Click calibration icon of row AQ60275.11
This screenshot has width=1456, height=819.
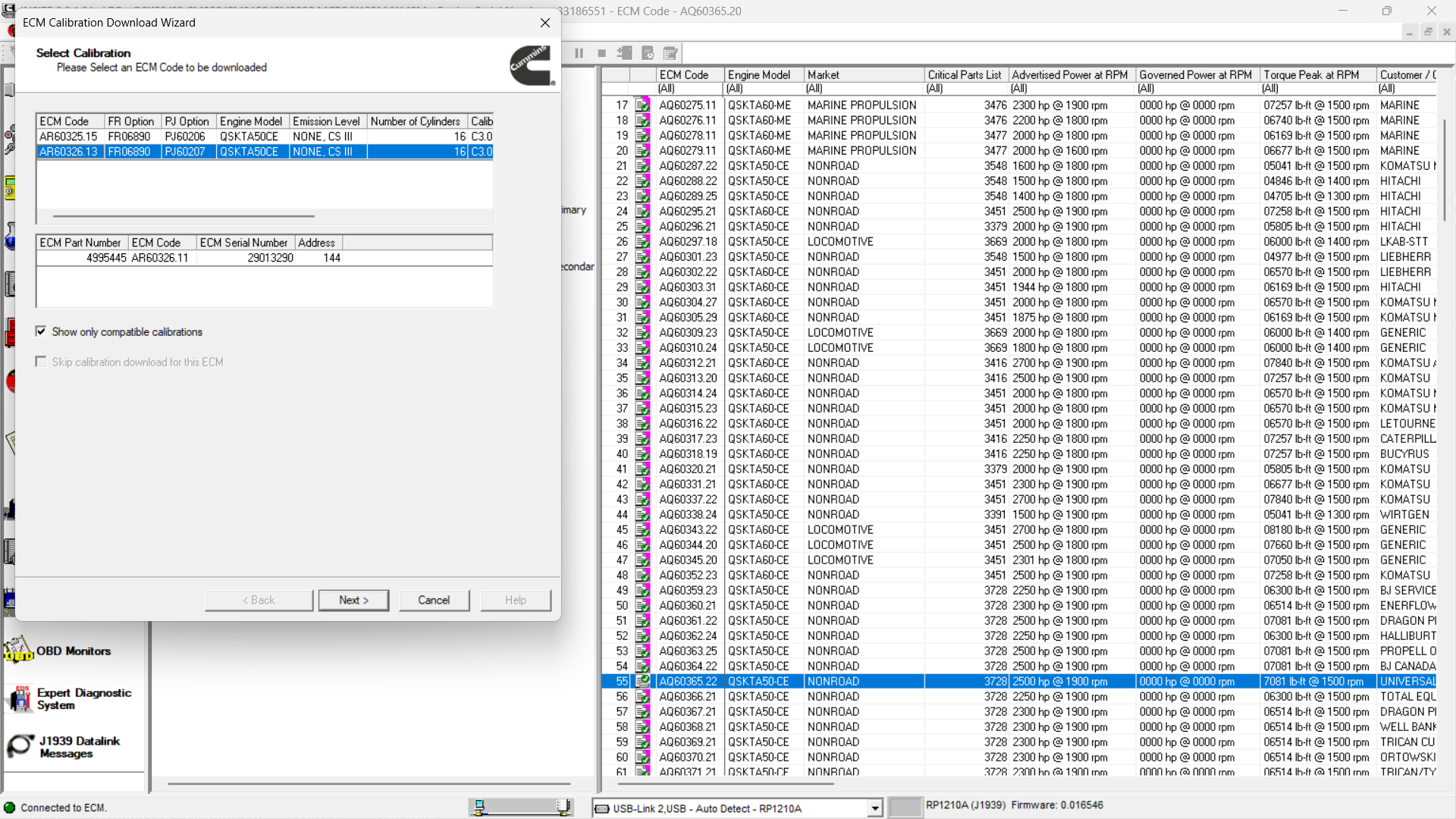point(642,105)
